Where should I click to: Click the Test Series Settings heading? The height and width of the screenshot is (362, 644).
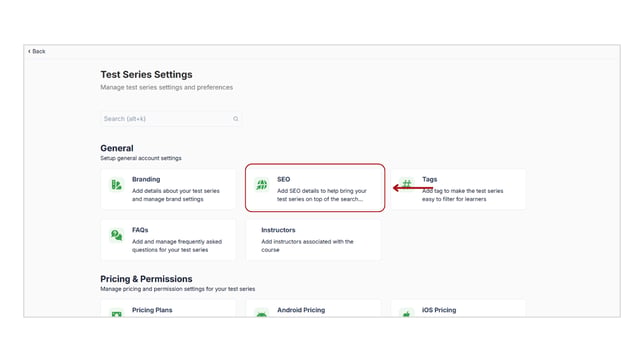click(146, 75)
